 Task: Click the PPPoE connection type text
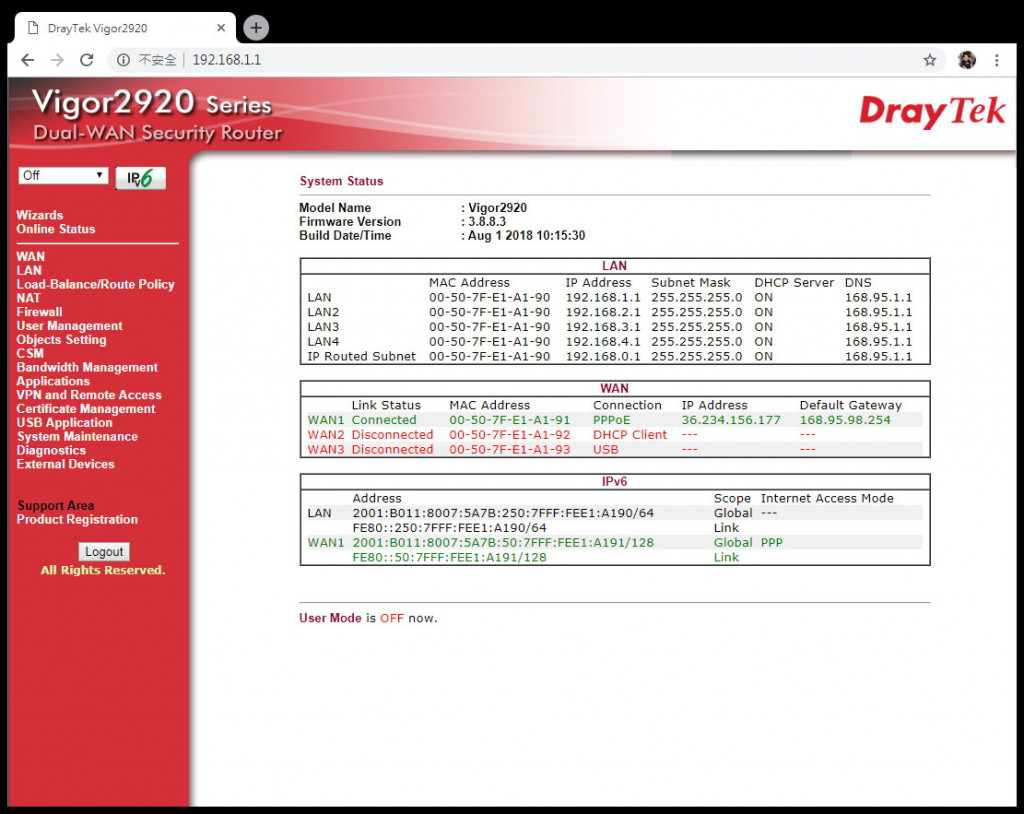(611, 420)
